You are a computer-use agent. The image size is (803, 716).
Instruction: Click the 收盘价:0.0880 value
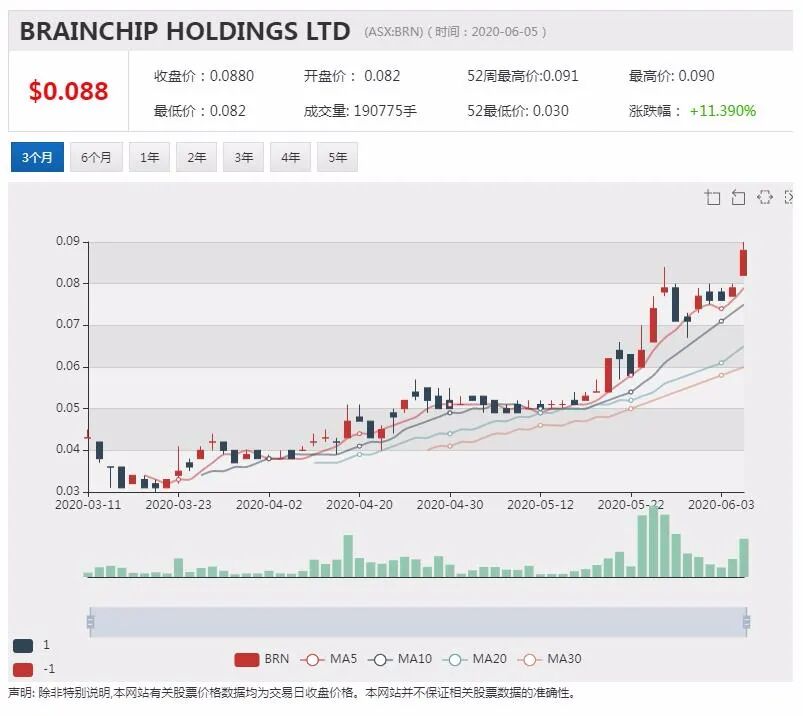pos(204,76)
